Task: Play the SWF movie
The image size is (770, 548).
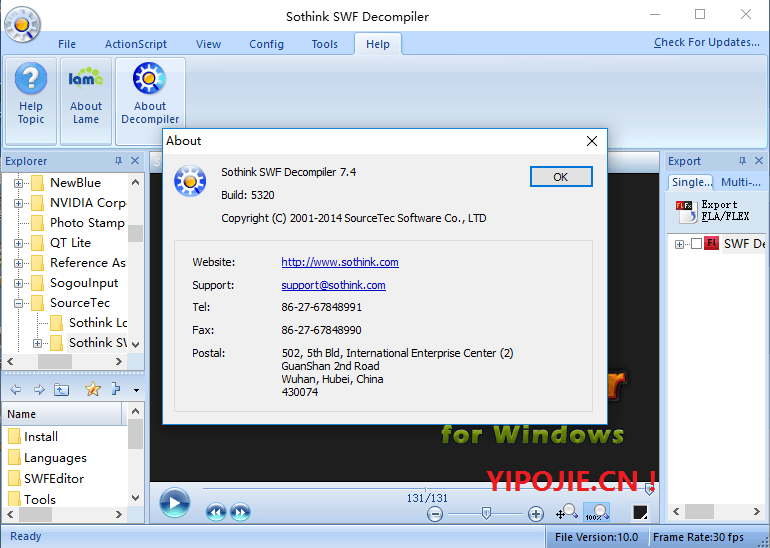Action: [174, 503]
